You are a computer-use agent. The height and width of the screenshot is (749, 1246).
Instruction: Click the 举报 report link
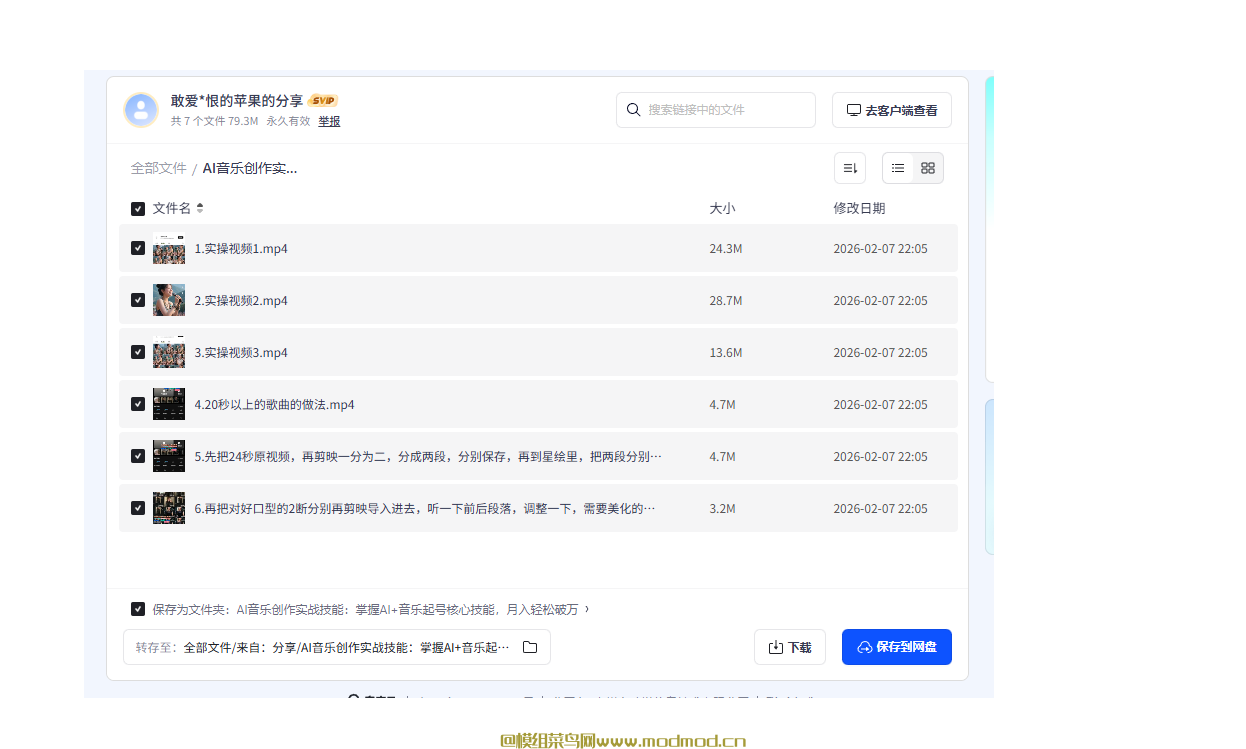[329, 121]
